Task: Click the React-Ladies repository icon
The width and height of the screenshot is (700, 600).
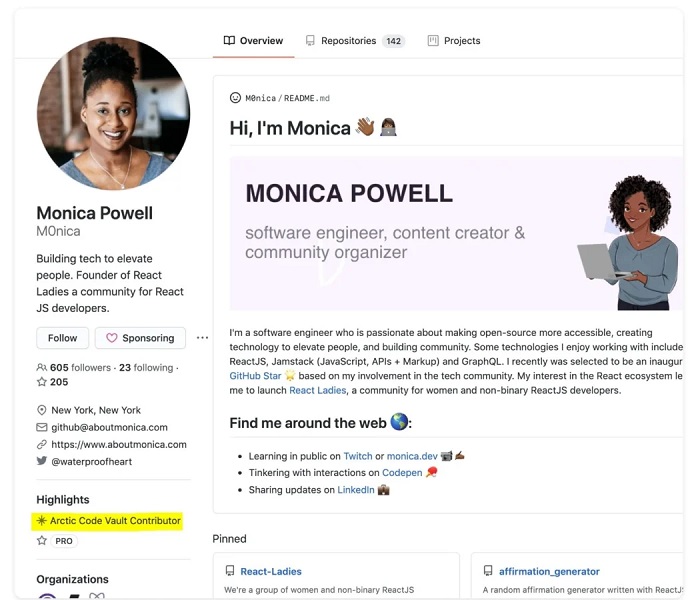Action: tap(230, 571)
